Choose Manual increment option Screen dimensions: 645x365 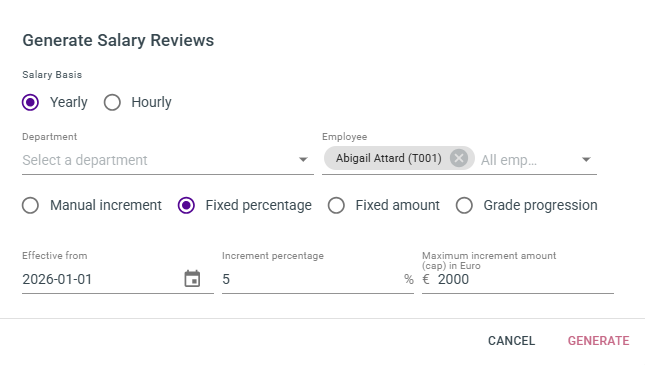click(x=30, y=205)
